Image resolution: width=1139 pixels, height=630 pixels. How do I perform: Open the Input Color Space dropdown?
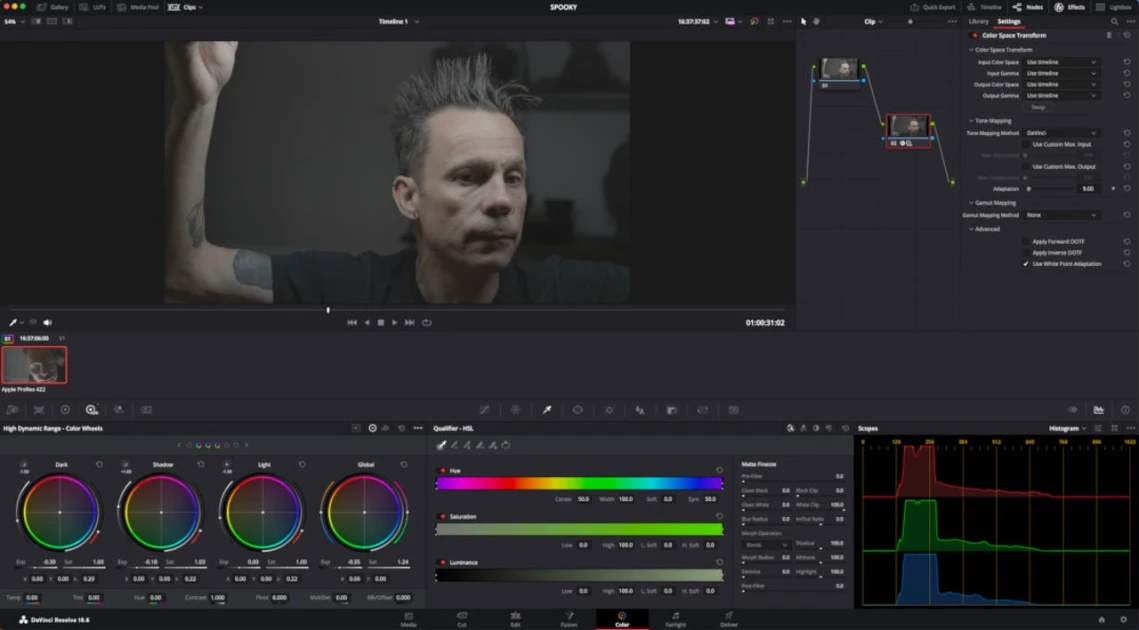point(1061,62)
